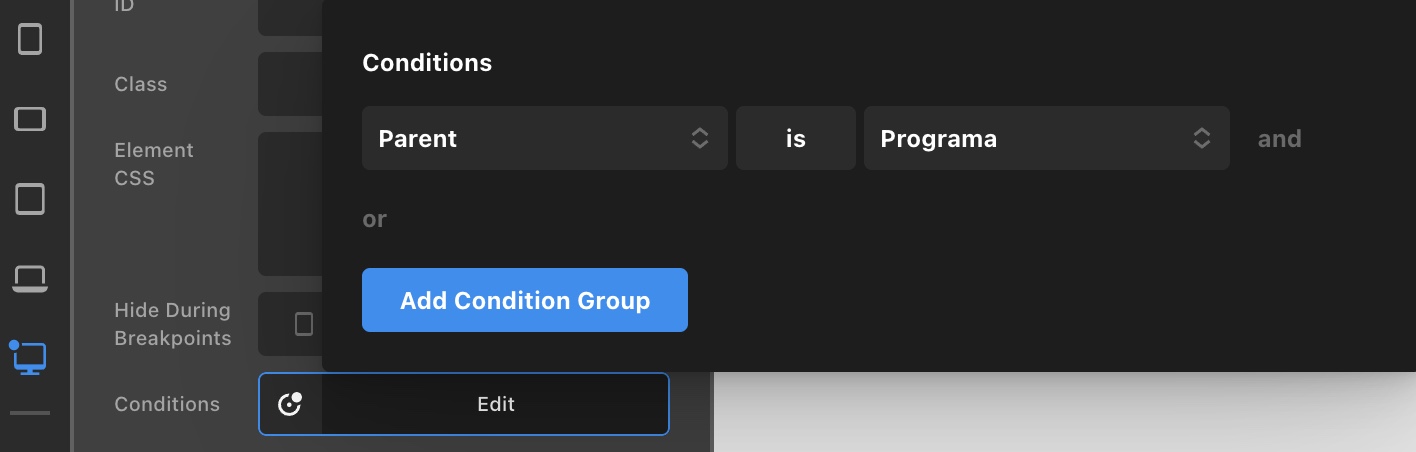Toggle hide on mobile in Hide During Breakpoints
1416x452 pixels.
[x=303, y=324]
